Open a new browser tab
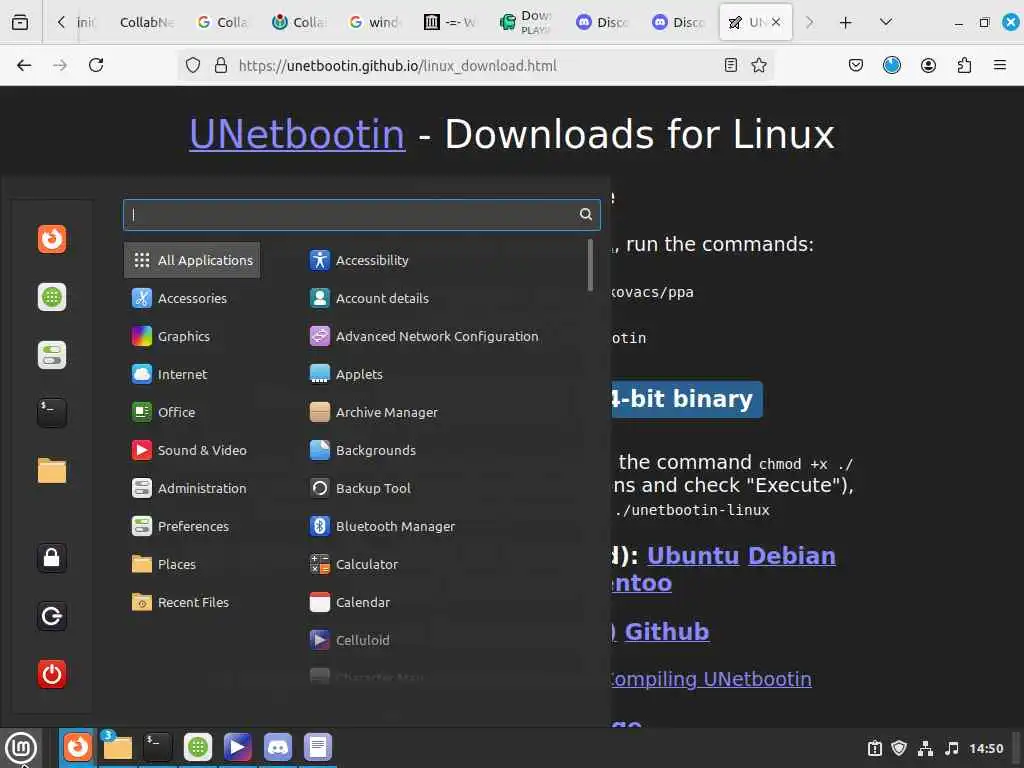Image resolution: width=1024 pixels, height=768 pixels. [846, 22]
